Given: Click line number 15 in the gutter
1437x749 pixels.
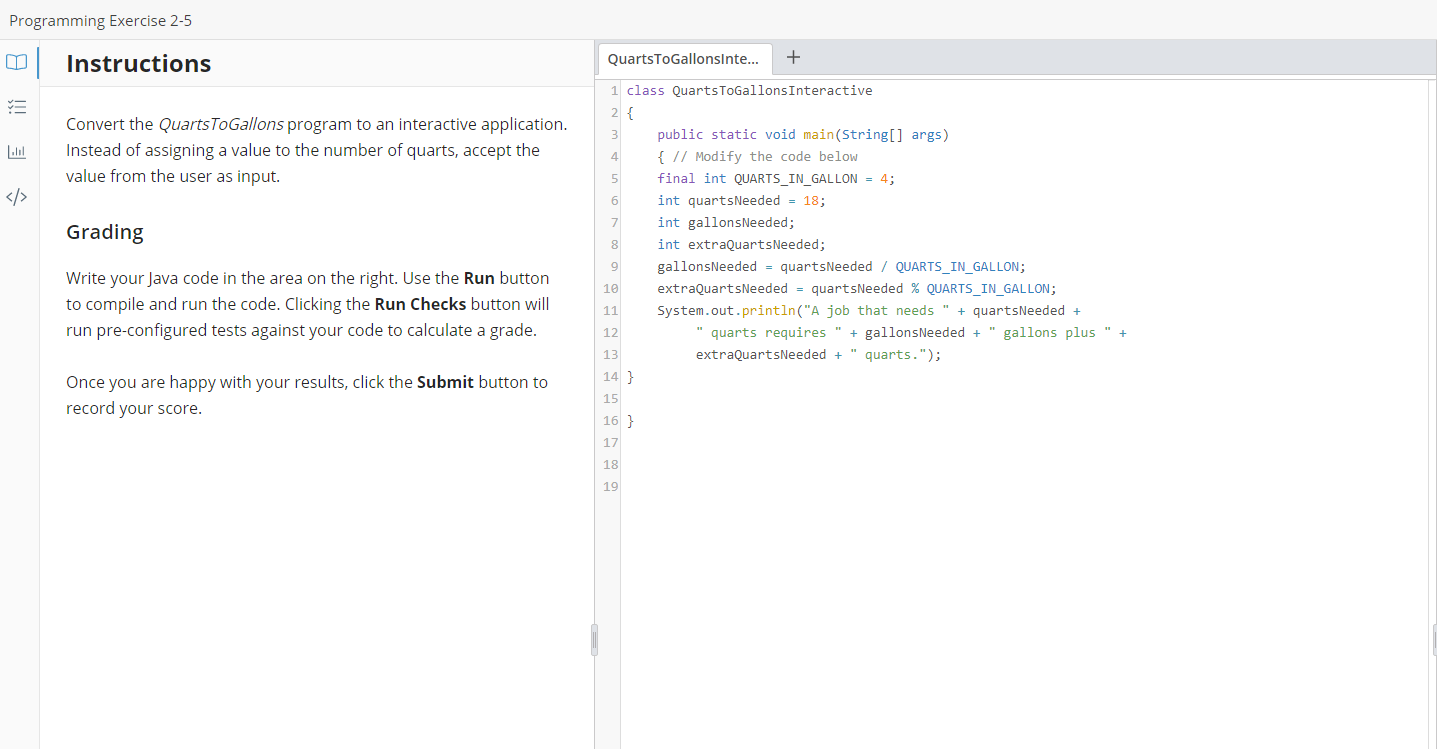Looking at the screenshot, I should tap(609, 399).
